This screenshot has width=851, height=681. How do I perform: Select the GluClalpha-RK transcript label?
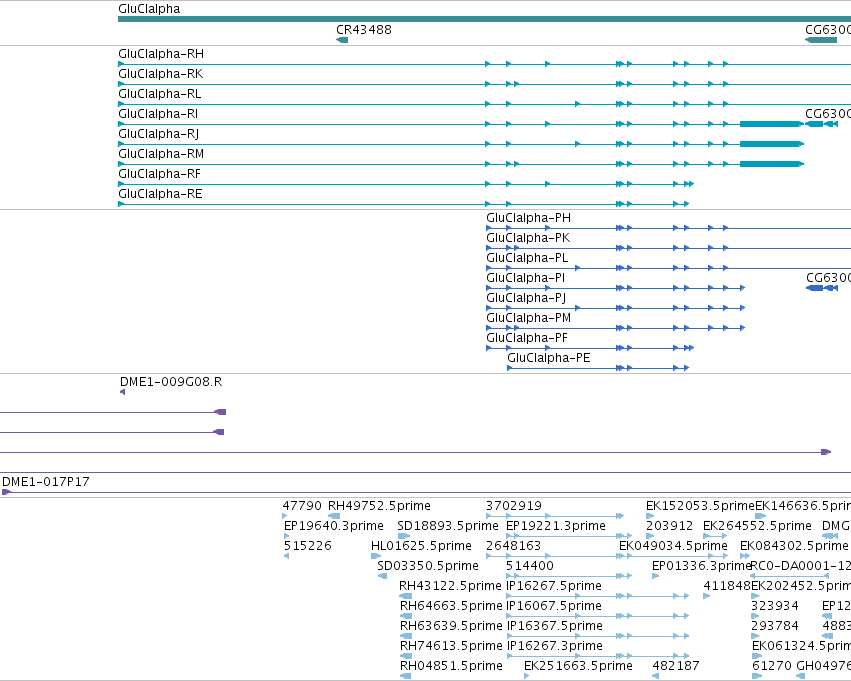click(x=161, y=74)
